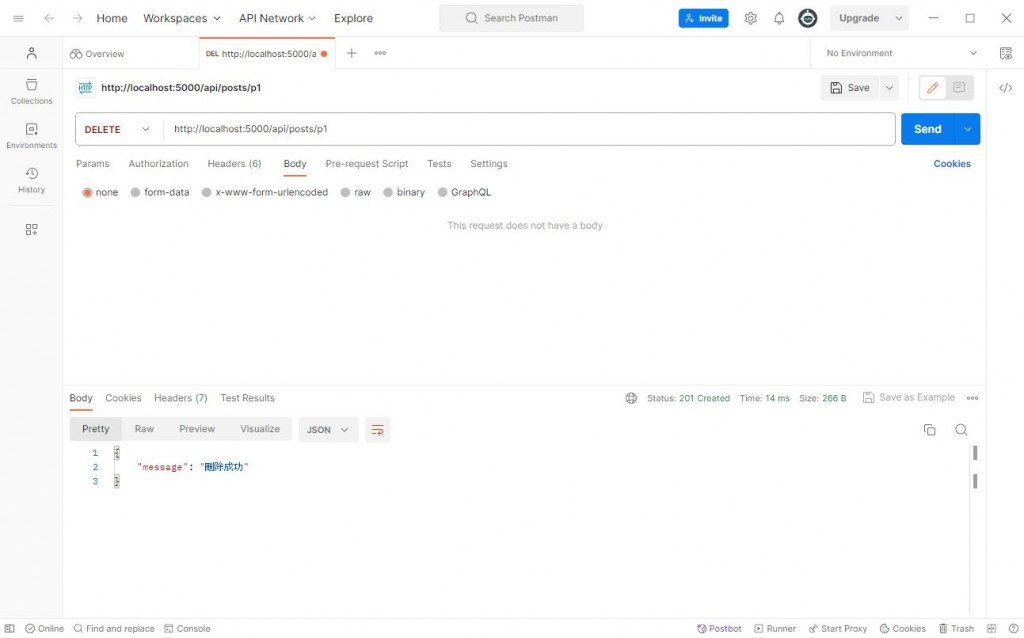The image size is (1024, 638).
Task: Open the comments icon
Action: 959,88
